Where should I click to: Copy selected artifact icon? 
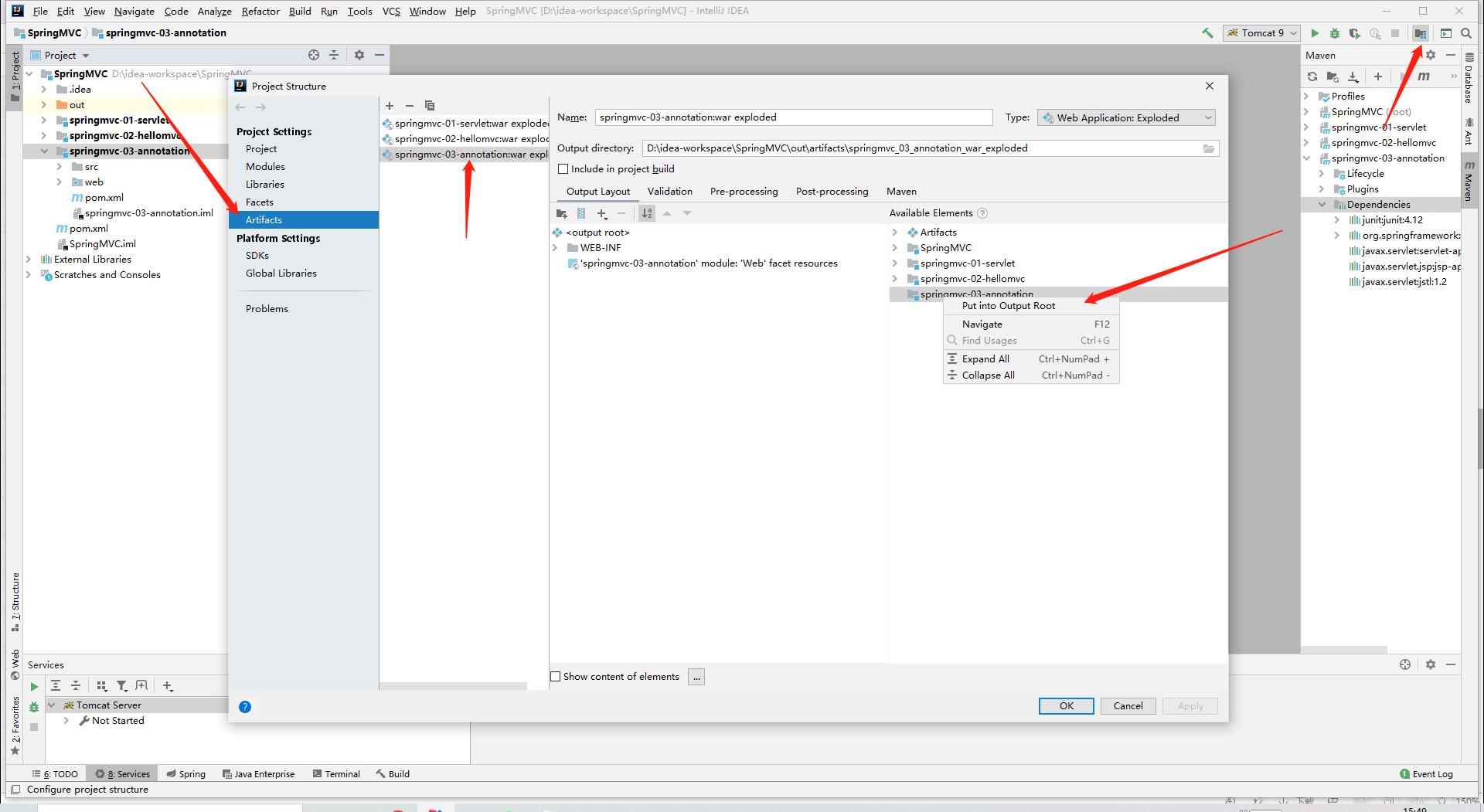[x=430, y=105]
